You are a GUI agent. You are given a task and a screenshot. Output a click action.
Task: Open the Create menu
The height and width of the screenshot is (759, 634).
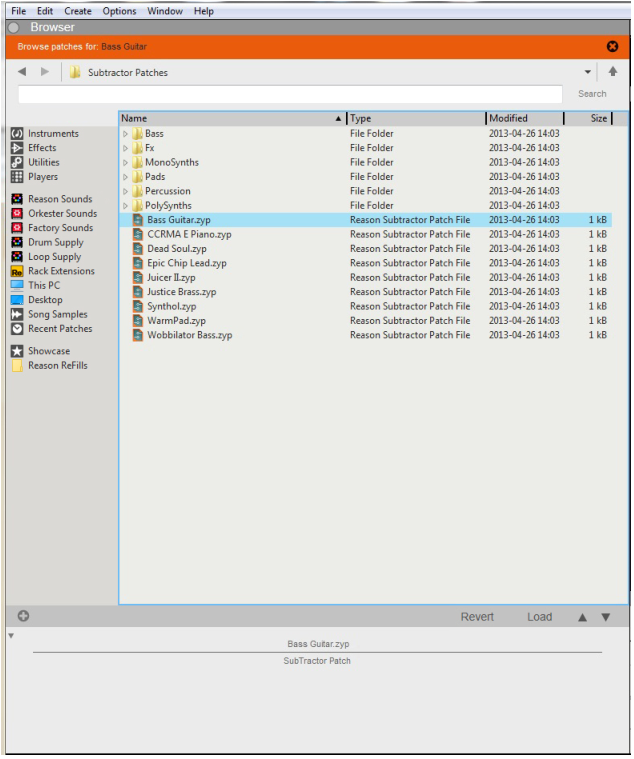pyautogui.click(x=78, y=11)
